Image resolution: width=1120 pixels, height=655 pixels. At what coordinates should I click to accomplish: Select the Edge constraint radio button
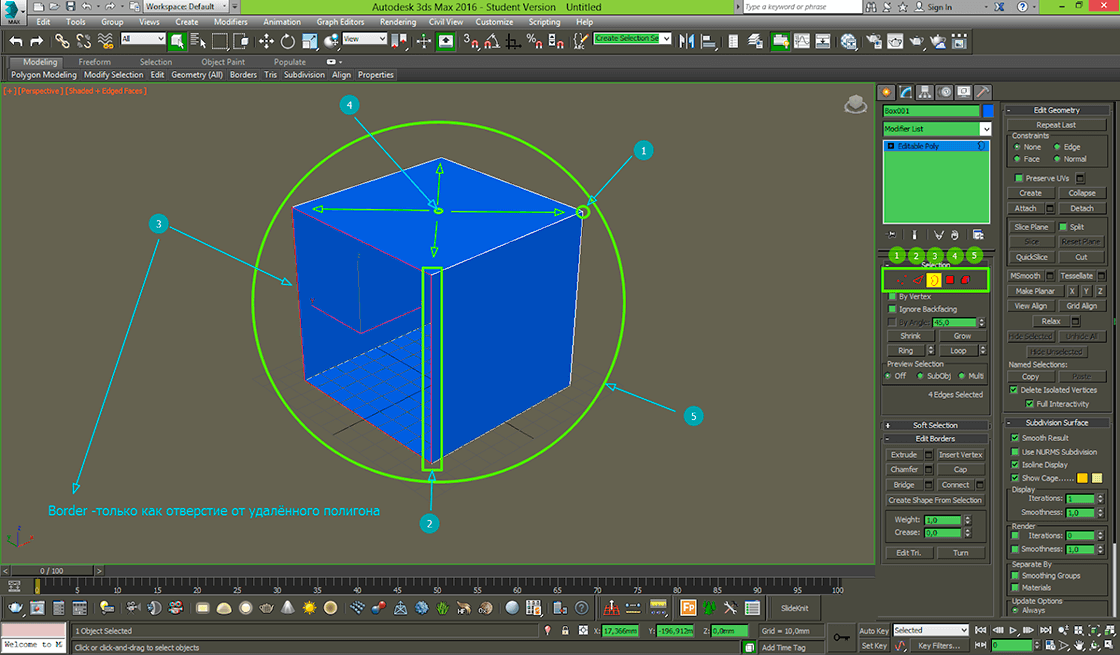1058,147
